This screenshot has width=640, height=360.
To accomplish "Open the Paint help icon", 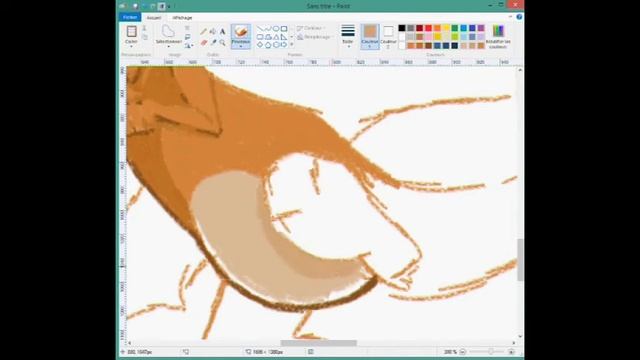I will (519, 17).
